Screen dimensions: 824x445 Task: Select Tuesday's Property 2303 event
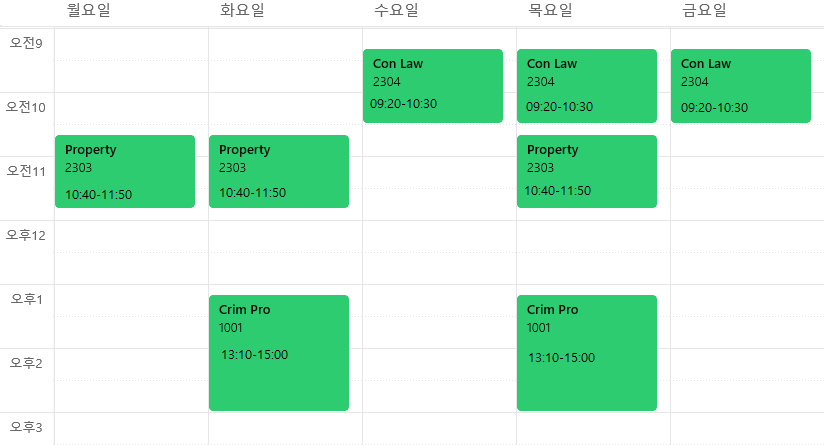click(279, 171)
